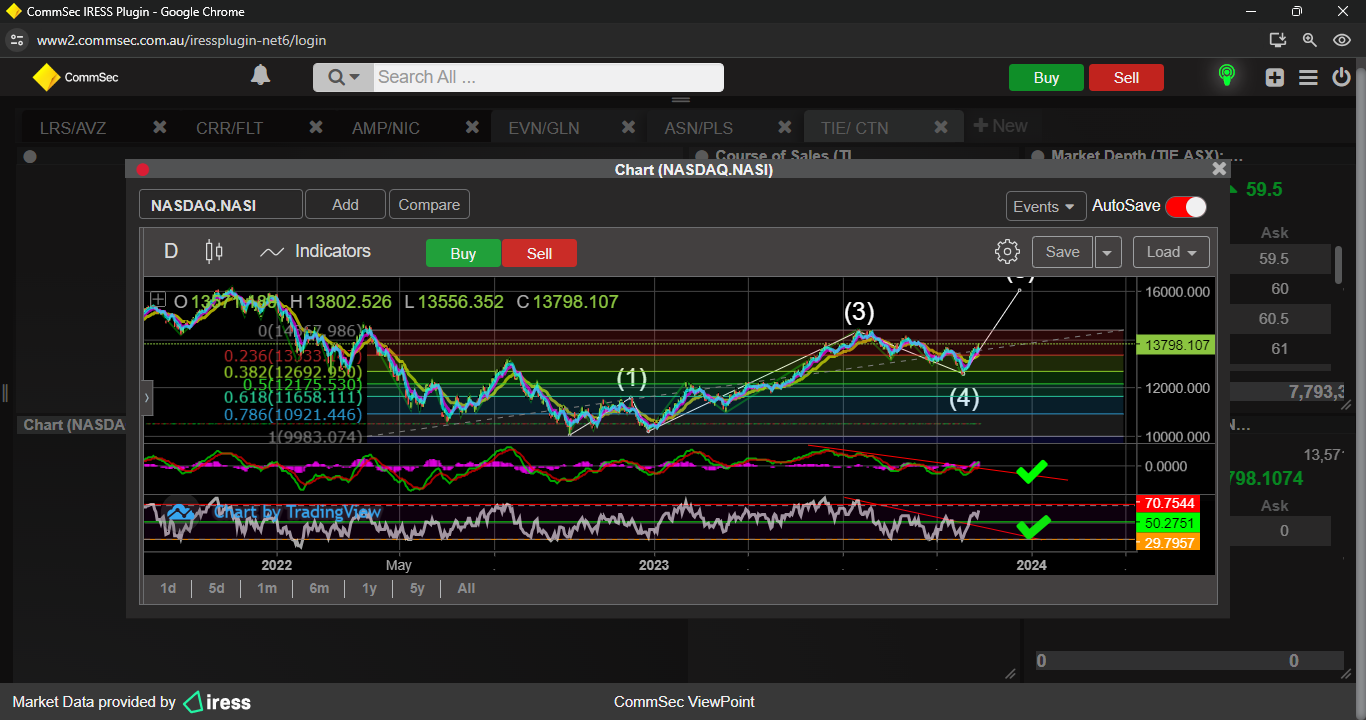Open the chart settings gear
This screenshot has height=720, width=1366.
pos(1007,252)
